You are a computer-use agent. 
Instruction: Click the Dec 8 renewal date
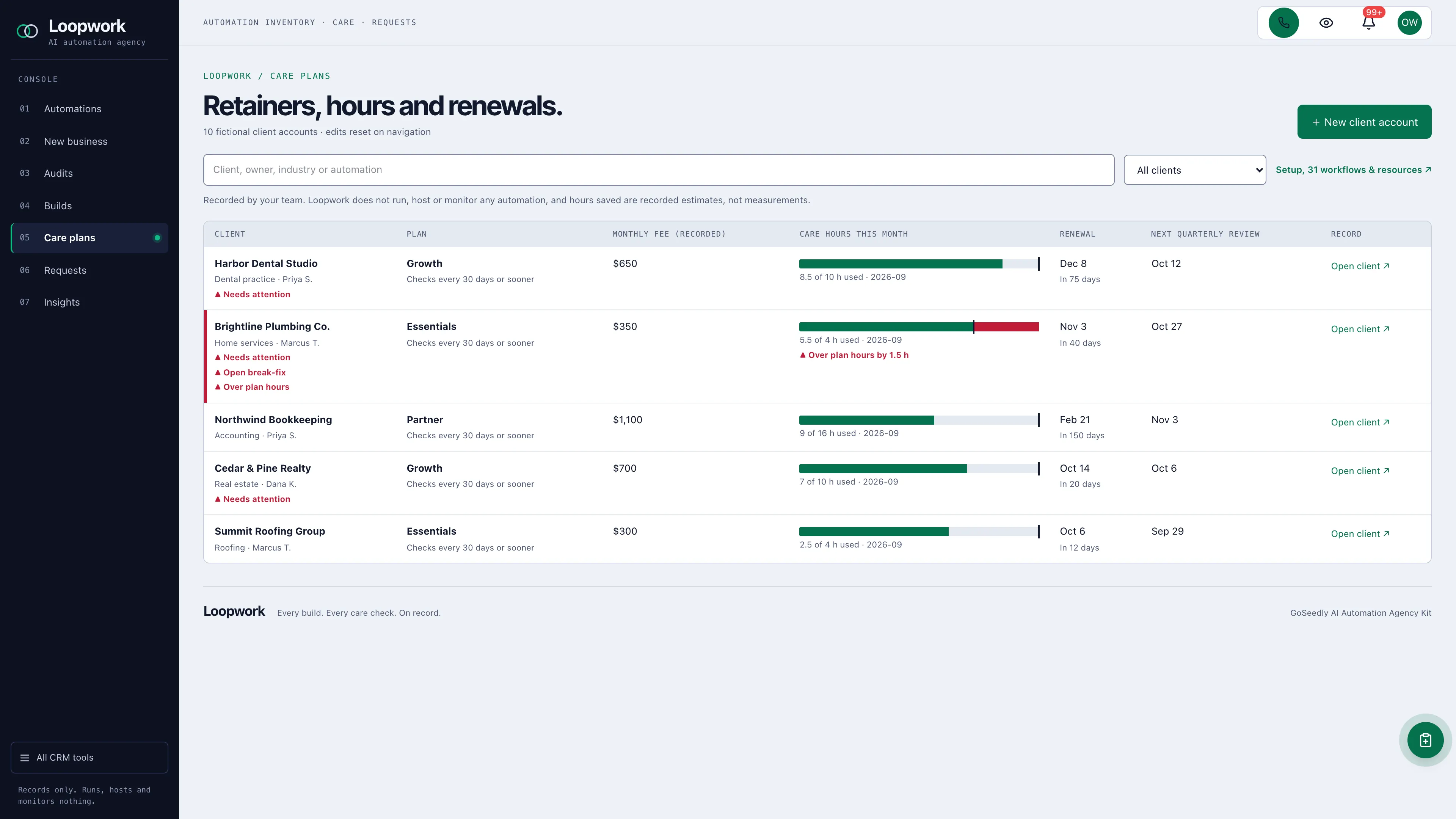pos(1073,264)
